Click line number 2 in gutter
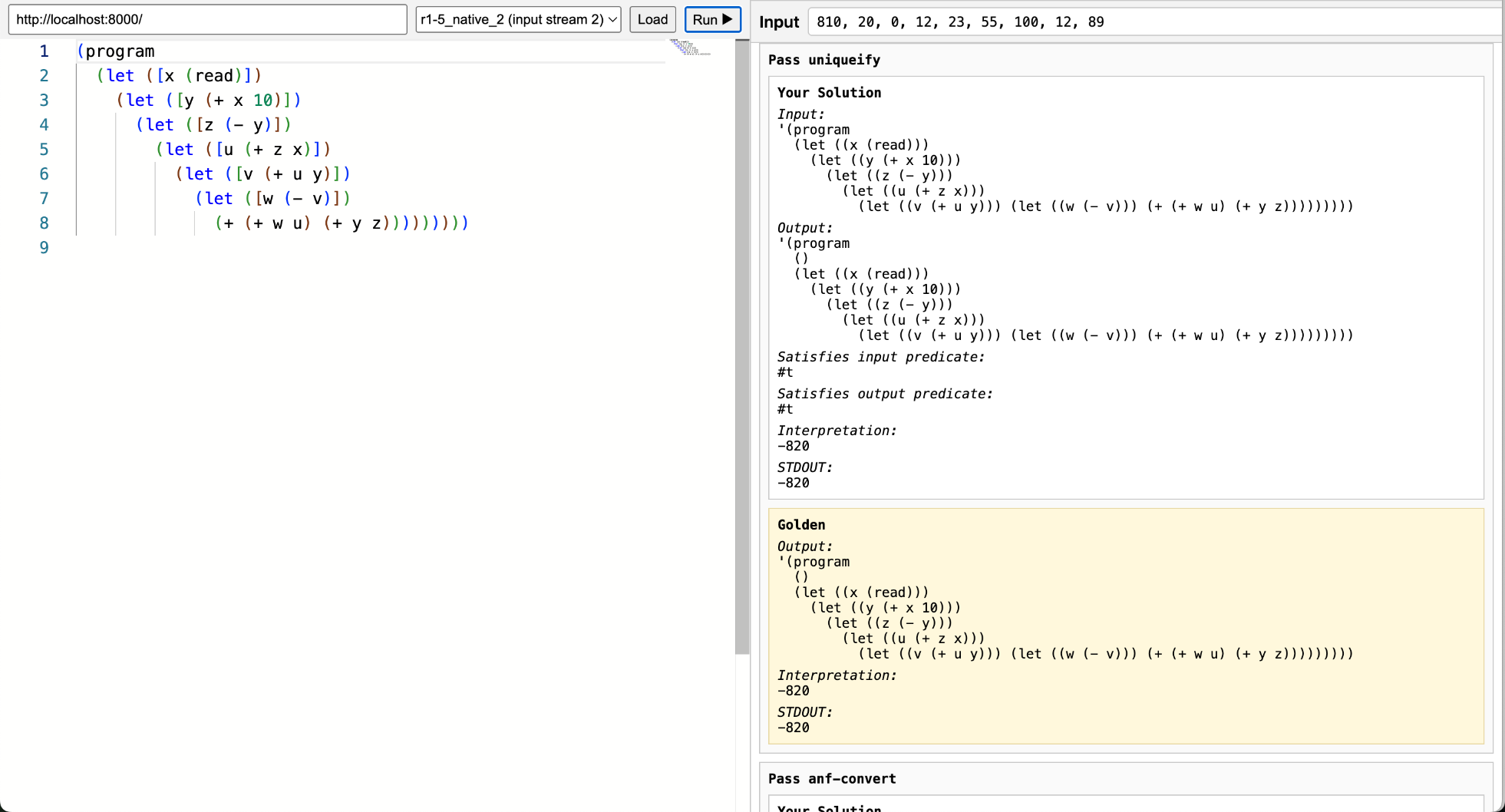The image size is (1505, 812). [45, 76]
